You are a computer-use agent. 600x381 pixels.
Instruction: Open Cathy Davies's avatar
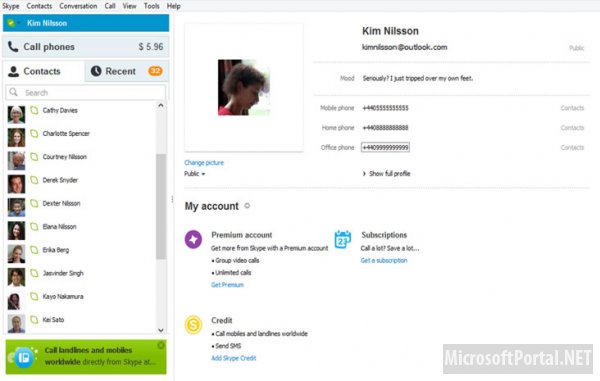coord(16,115)
